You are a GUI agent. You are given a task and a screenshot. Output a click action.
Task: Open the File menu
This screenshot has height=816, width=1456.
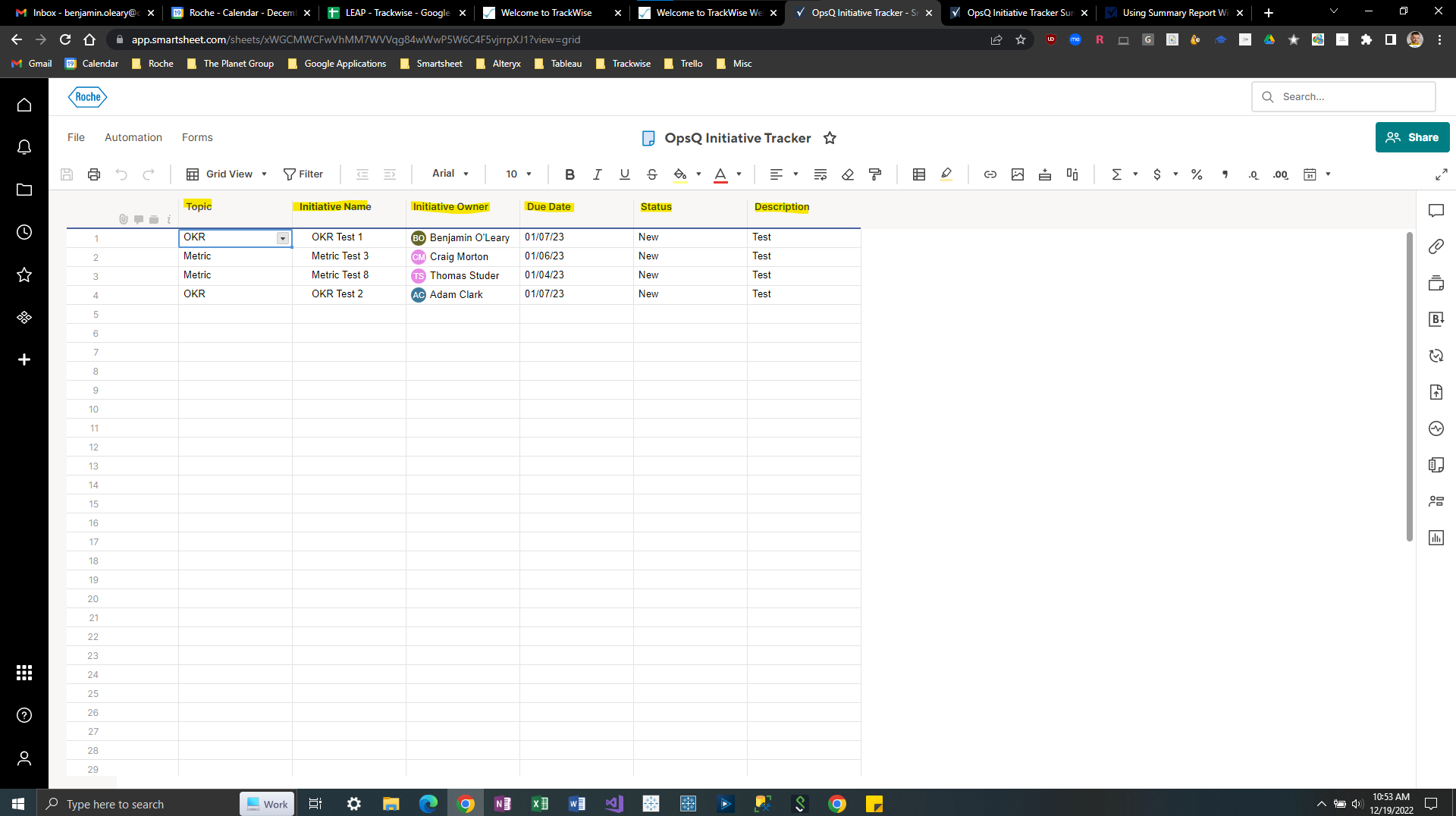[x=76, y=137]
